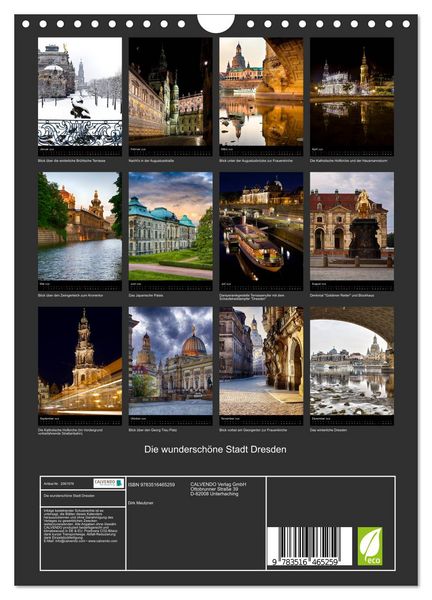Viewport: 432px width, 600px height.
Task: Click the copyright notice paragraph in info box
Action: click(81, 526)
